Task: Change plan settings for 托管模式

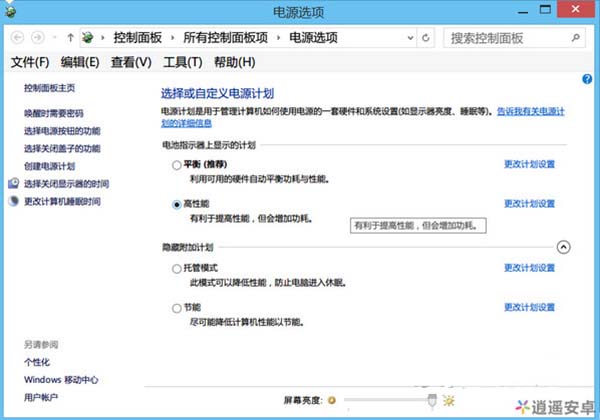Action: (x=529, y=268)
